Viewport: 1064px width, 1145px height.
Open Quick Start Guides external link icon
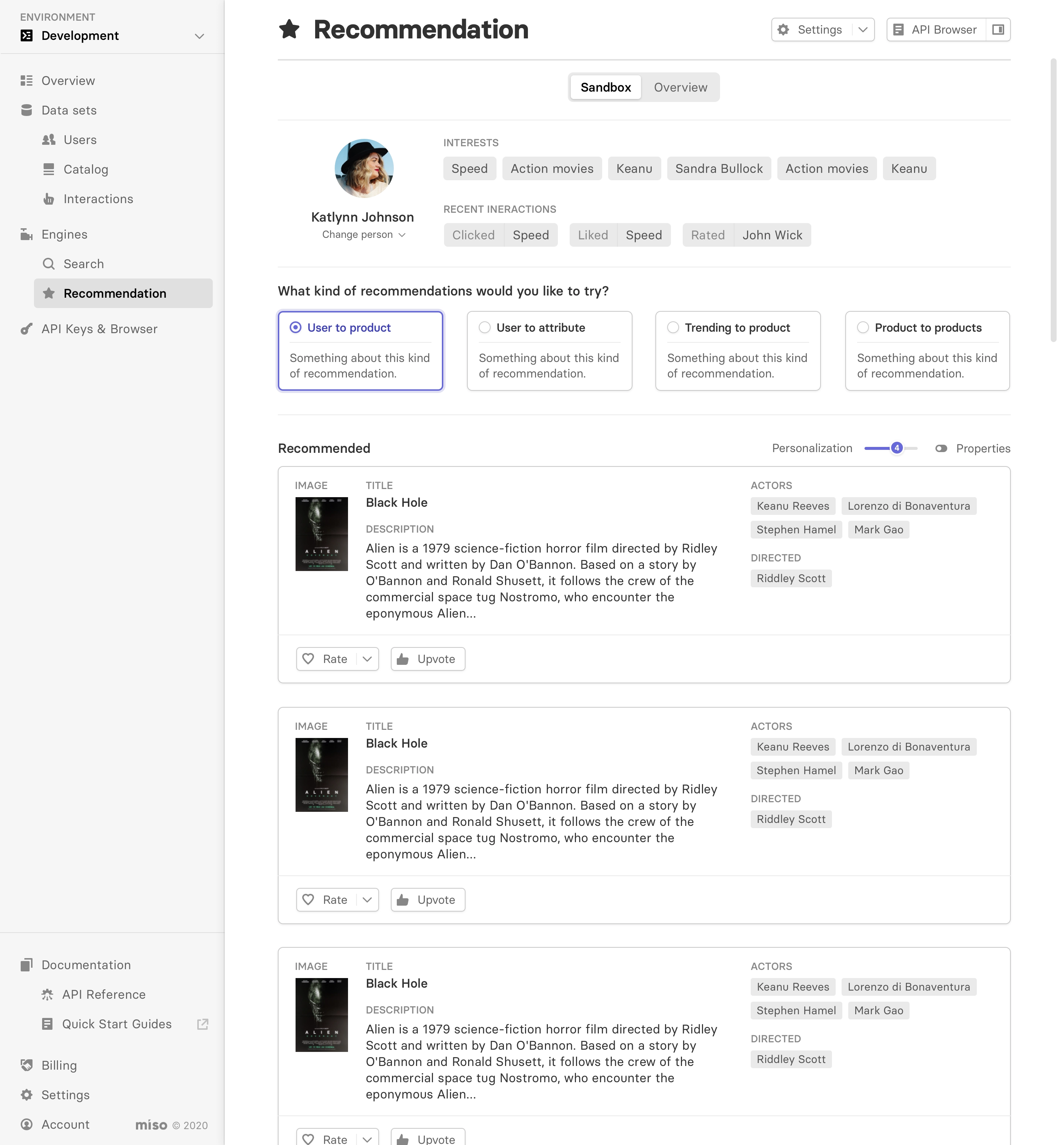click(x=203, y=1024)
